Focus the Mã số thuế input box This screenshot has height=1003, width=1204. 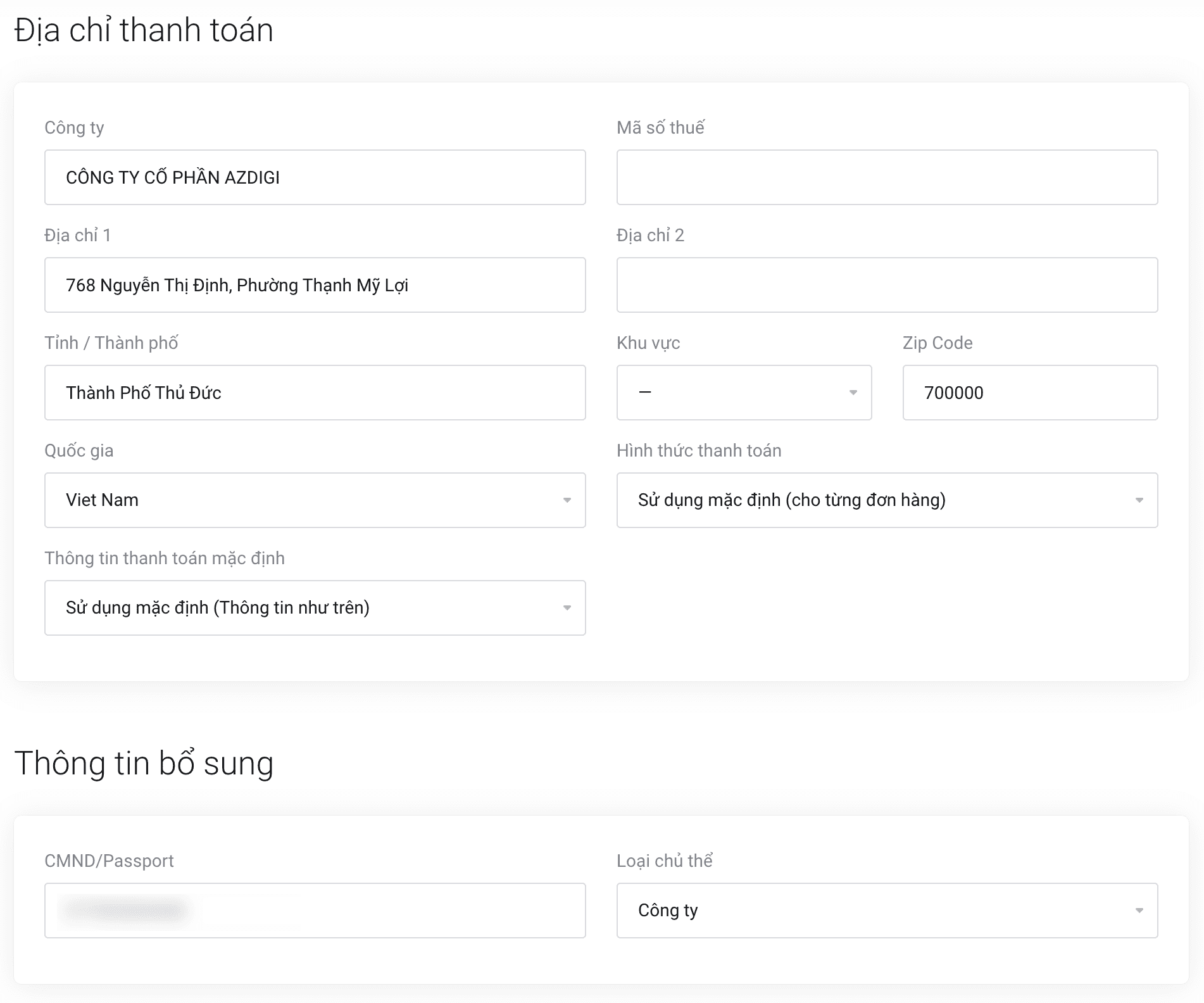click(x=887, y=177)
